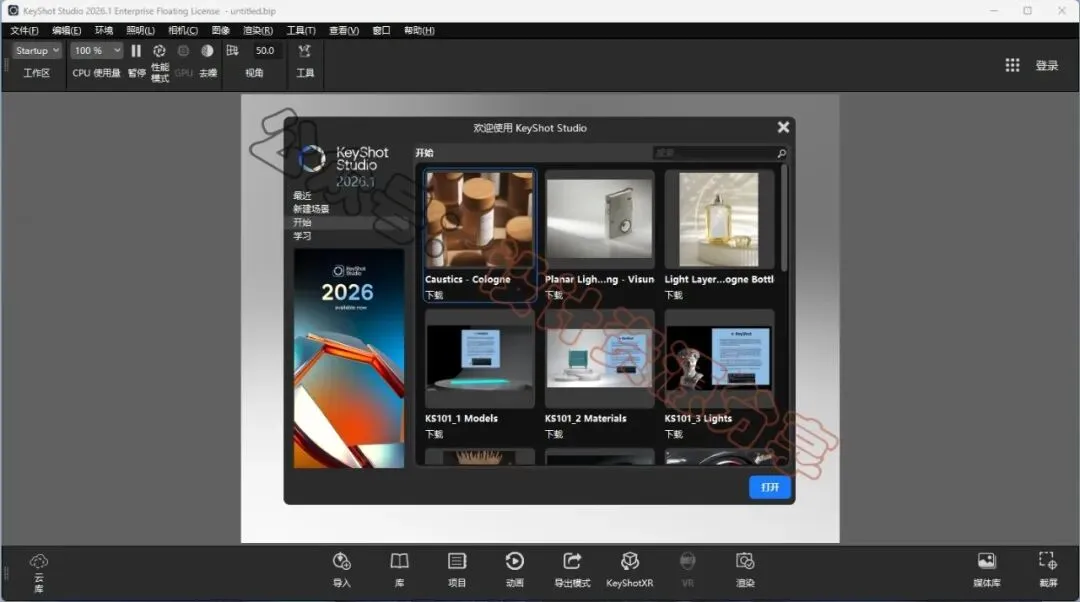Click the 登录 login link
This screenshot has height=602, width=1080.
click(x=1046, y=65)
